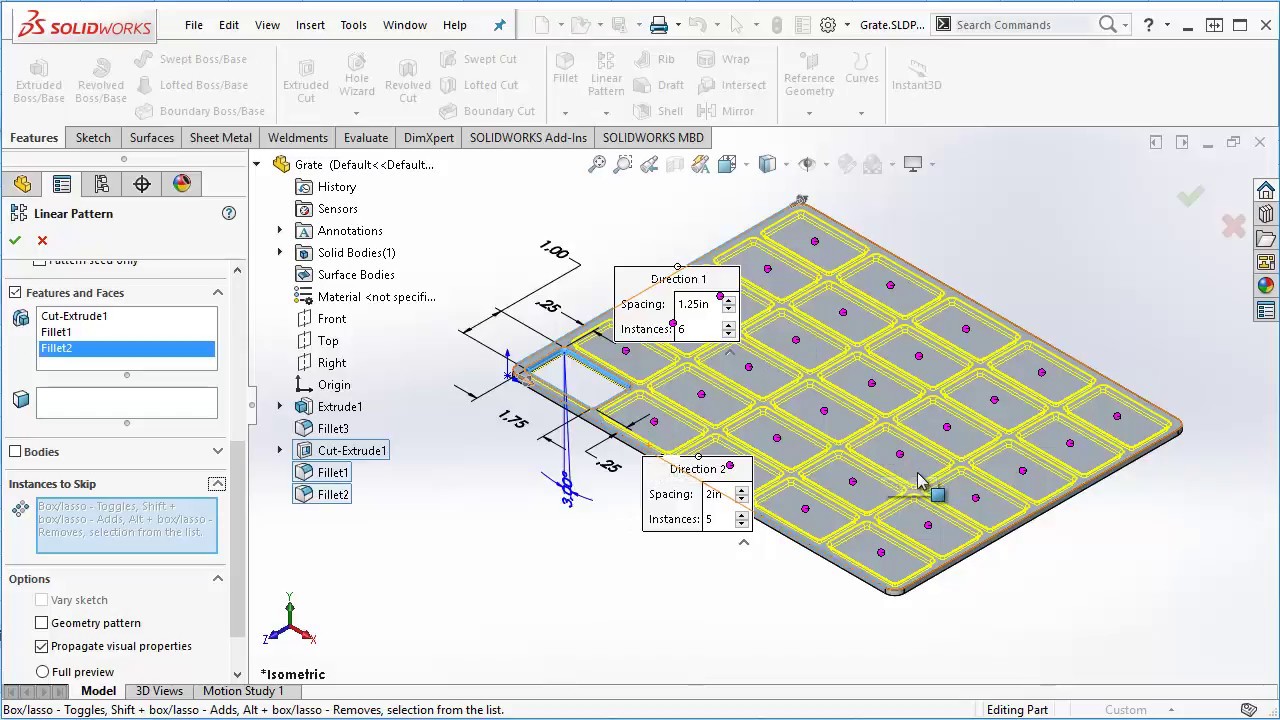1280x720 pixels.
Task: Uncheck Propagate visual properties
Action: coord(42,646)
